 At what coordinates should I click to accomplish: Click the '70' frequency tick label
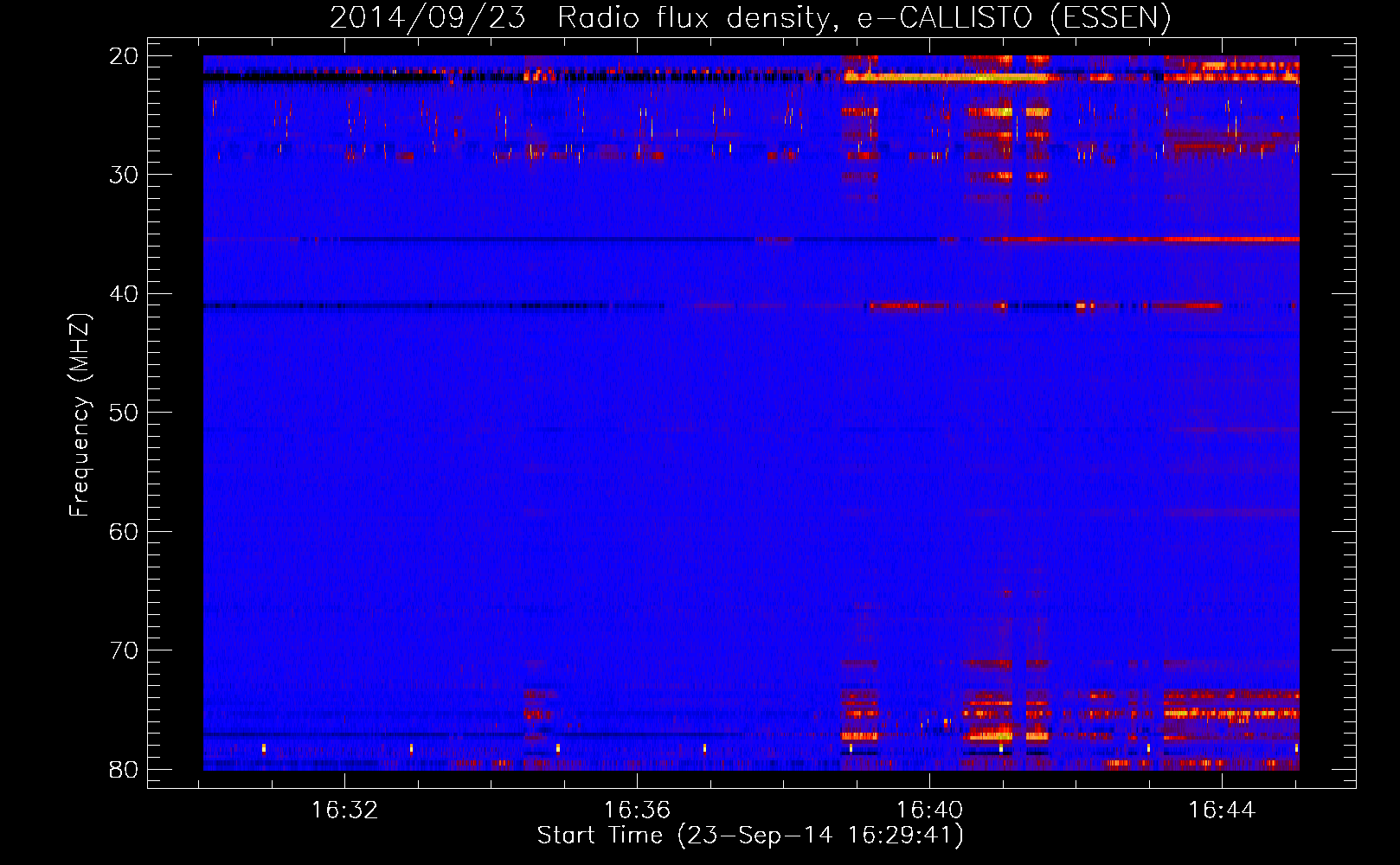(125, 650)
